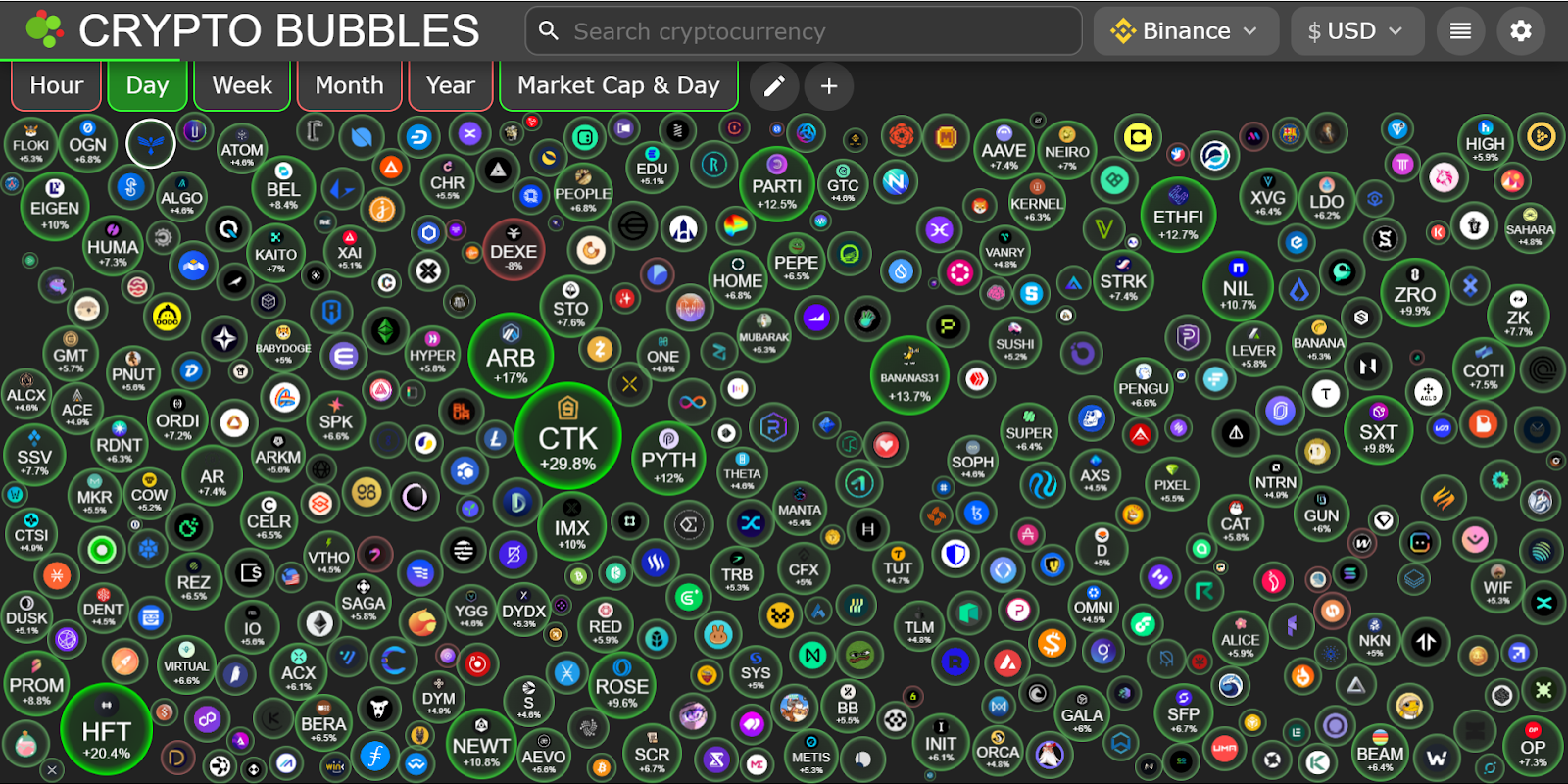Select the EIGEN +10% bubble
Viewport: 1568px width, 784px height.
pyautogui.click(x=55, y=208)
